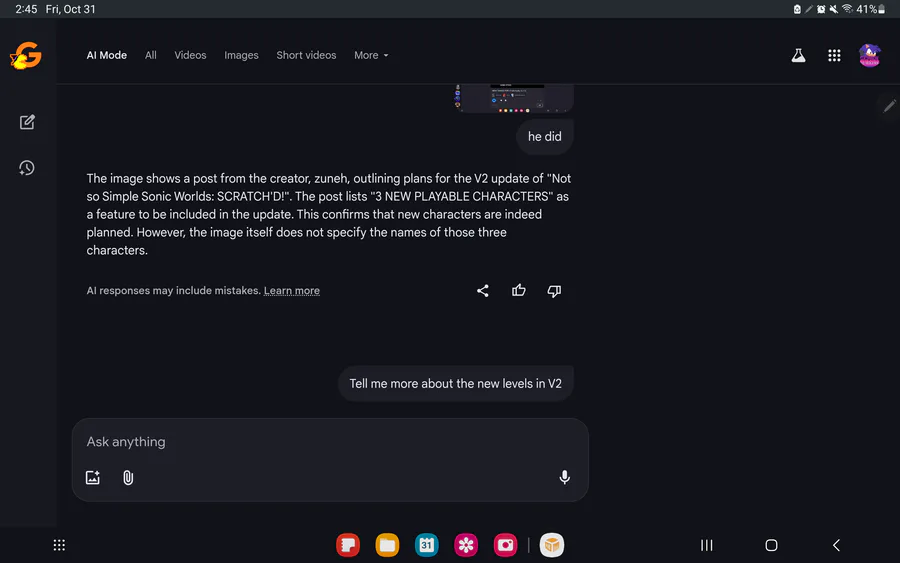This screenshot has height=563, width=900.
Task: Attach a file with paperclip
Action: click(x=128, y=477)
